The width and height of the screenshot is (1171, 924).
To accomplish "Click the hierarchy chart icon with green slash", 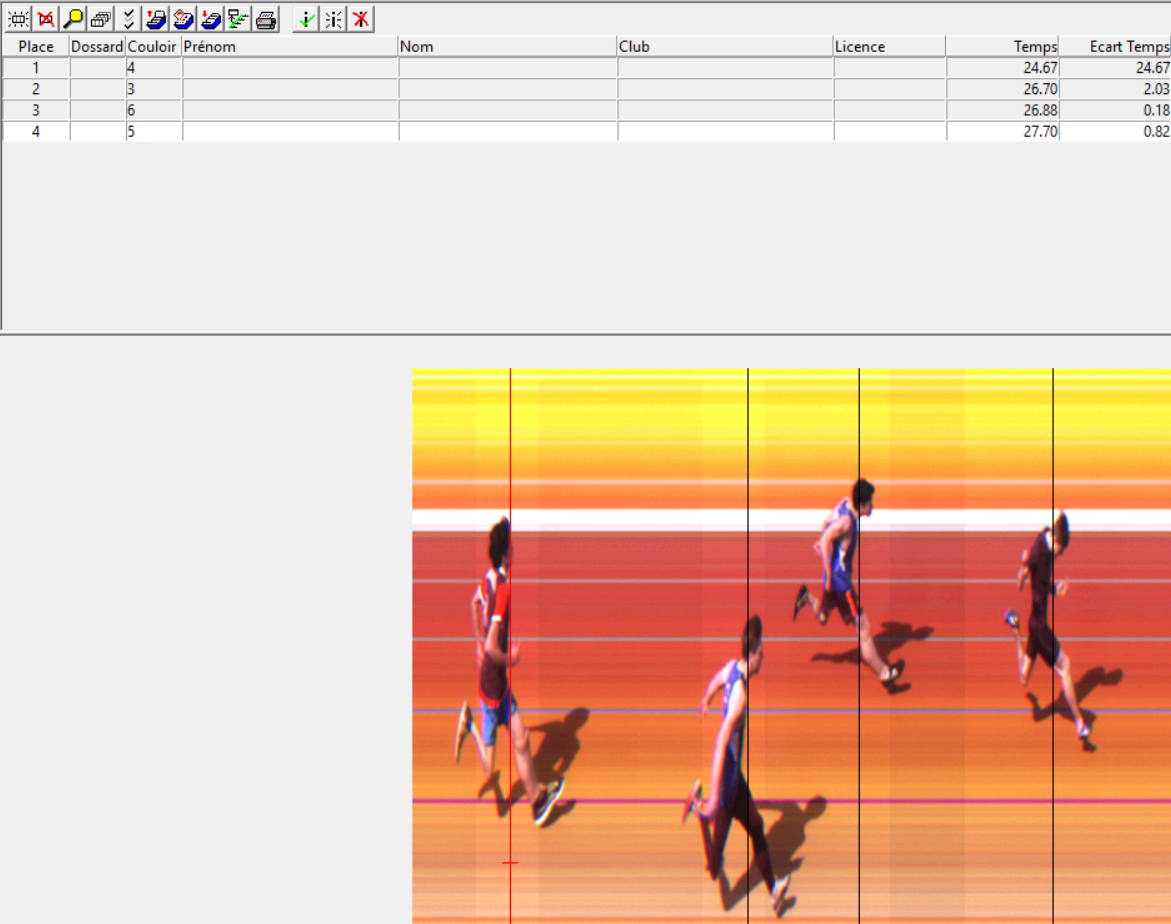I will tap(238, 19).
